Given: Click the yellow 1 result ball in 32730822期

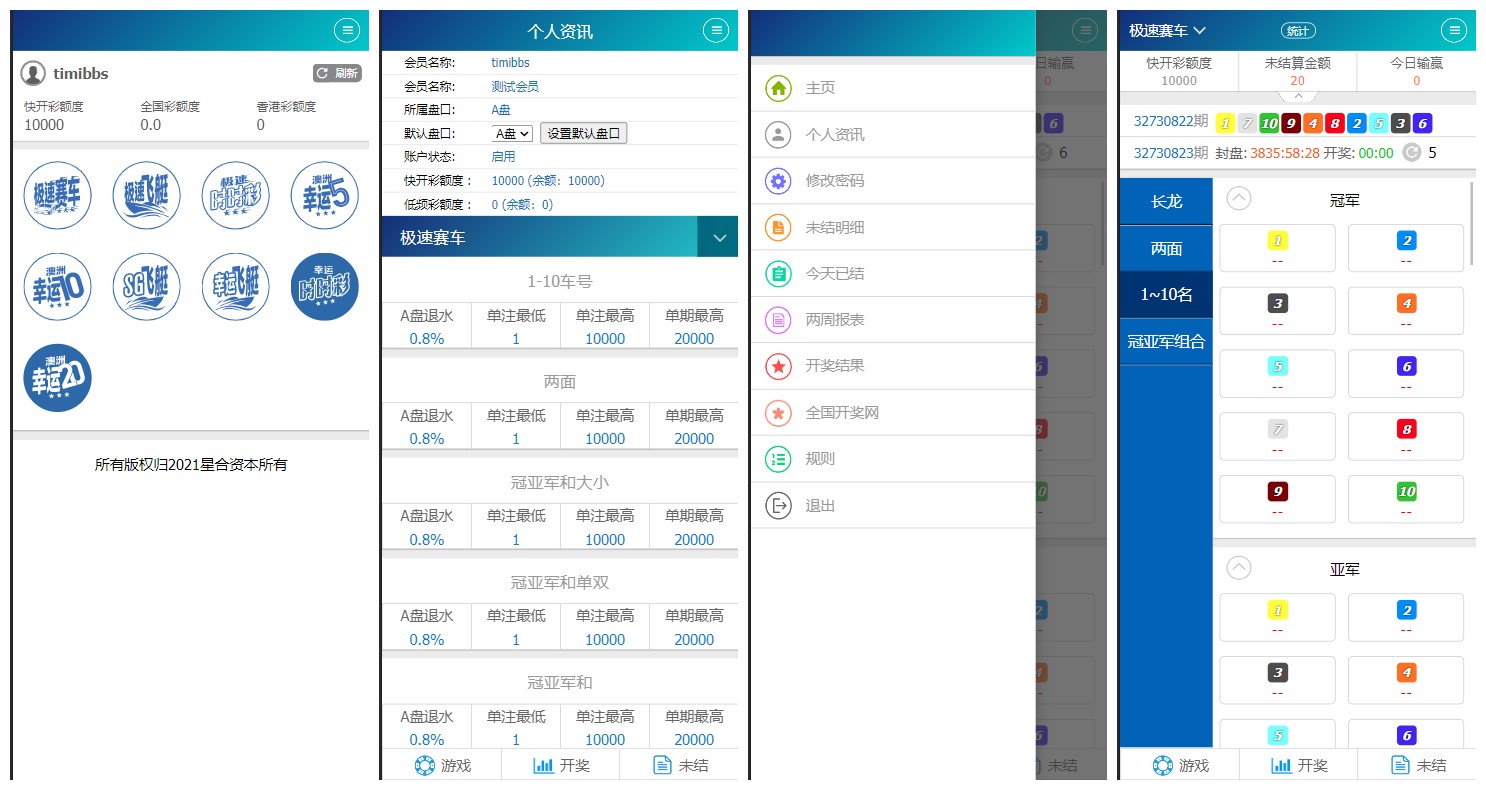Looking at the screenshot, I should [1225, 124].
